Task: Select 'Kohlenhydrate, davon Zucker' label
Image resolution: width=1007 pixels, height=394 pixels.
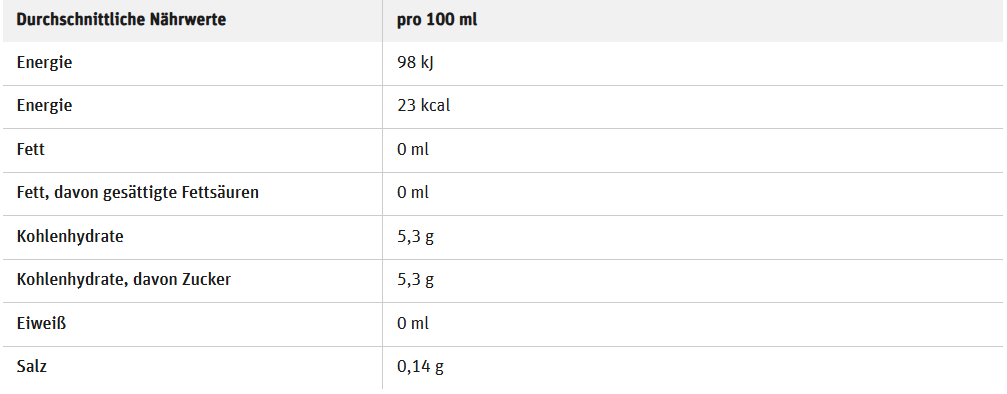Action: pyautogui.click(x=124, y=280)
